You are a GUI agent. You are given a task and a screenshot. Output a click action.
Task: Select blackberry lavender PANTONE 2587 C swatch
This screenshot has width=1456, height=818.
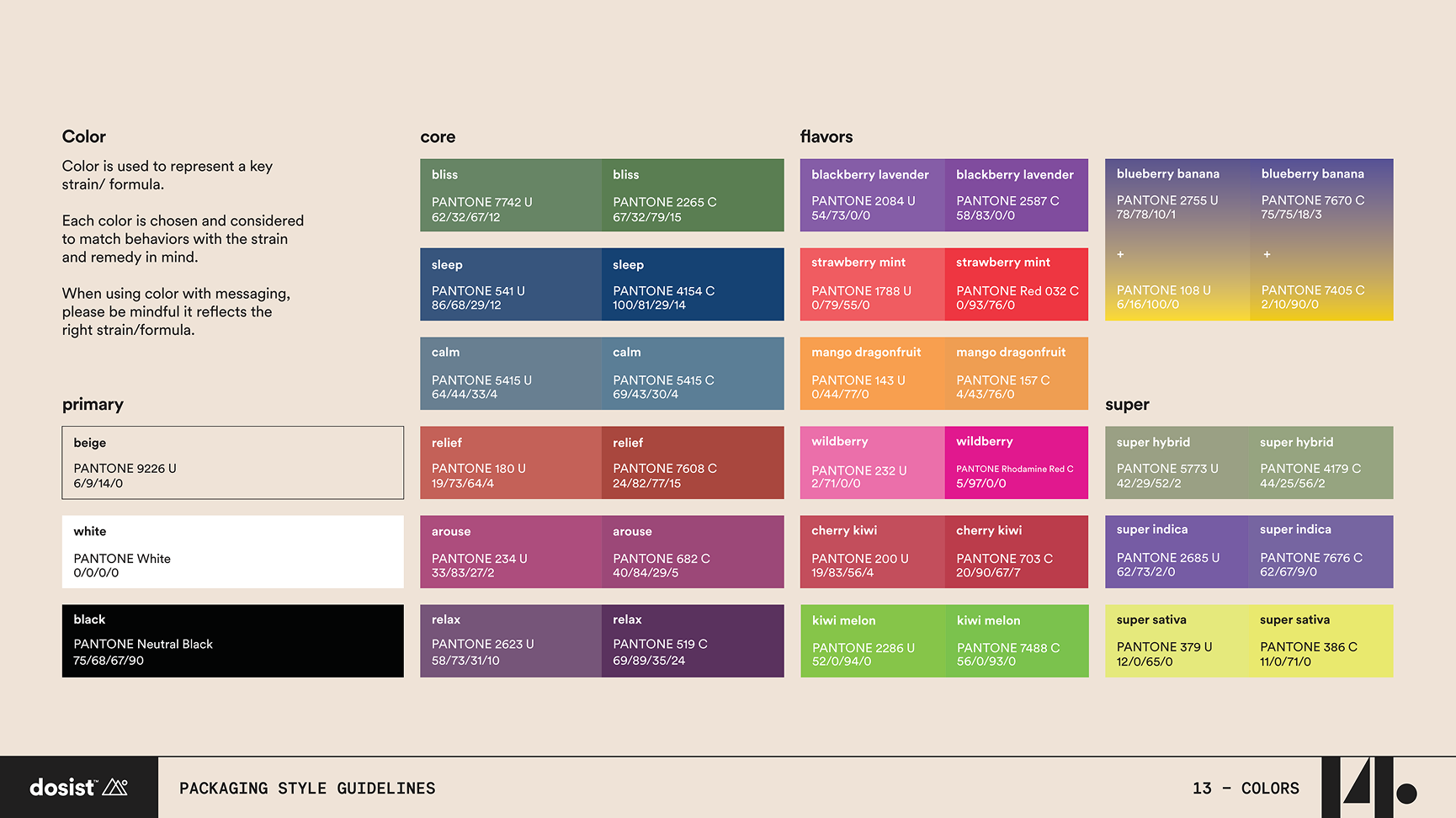1017,195
